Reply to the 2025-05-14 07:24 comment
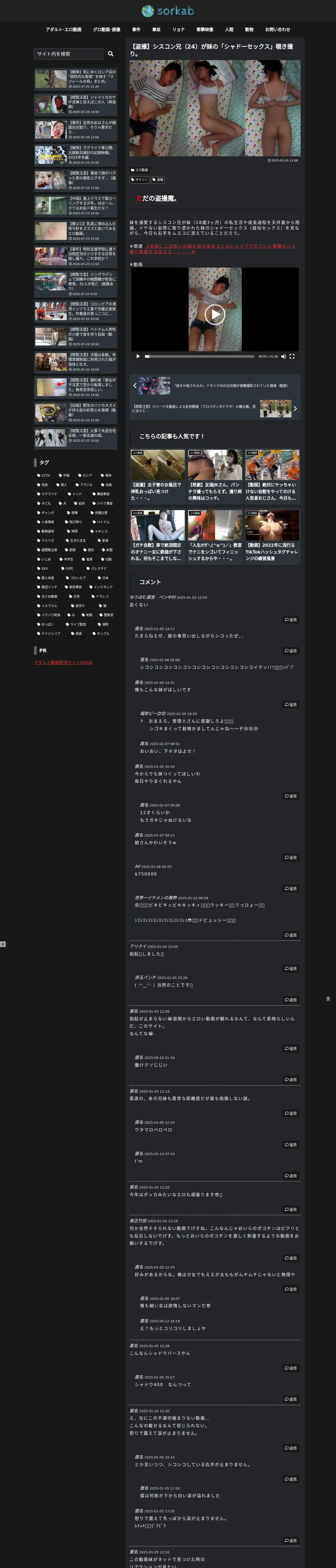The image size is (336, 1568). click(x=291, y=1176)
